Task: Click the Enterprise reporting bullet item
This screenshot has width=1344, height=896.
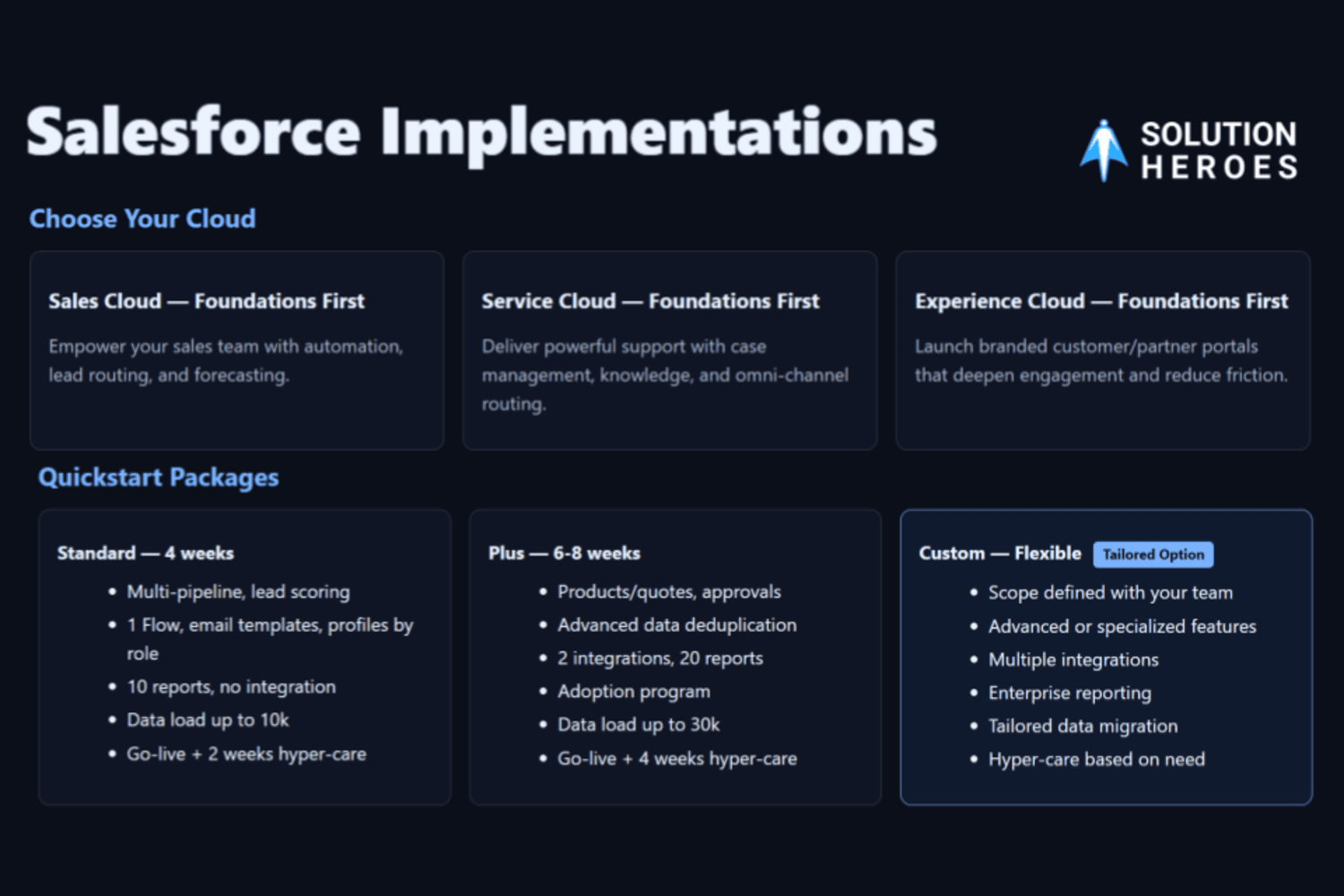Action: click(1070, 694)
